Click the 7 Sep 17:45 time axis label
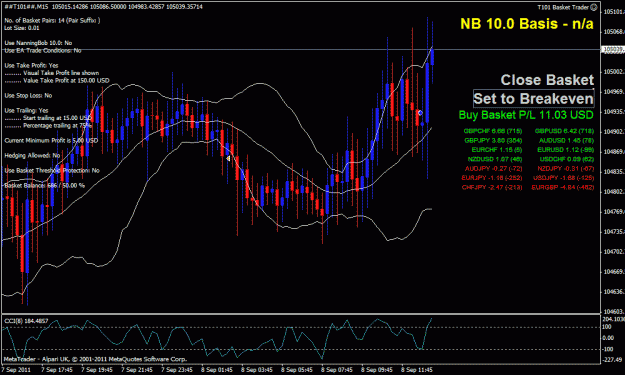The width and height of the screenshot is (625, 375). coord(57,369)
